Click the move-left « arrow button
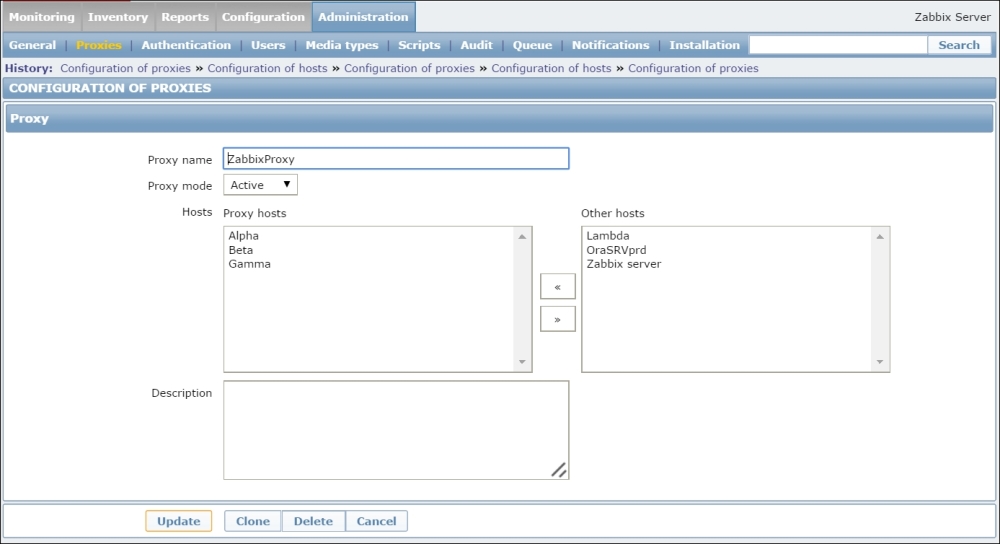This screenshot has width=1000, height=544. coord(557,287)
